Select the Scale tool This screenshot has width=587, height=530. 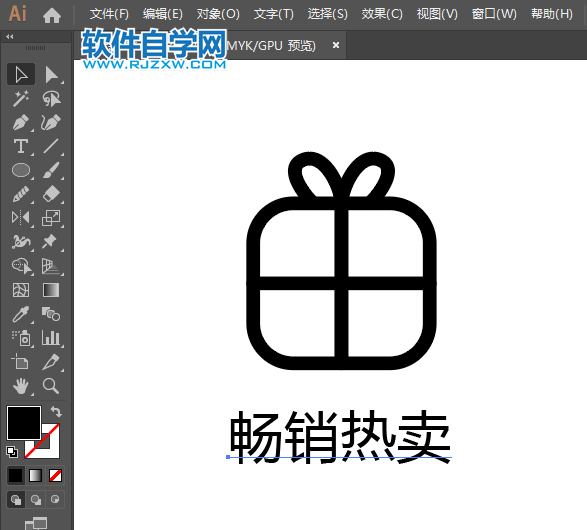pyautogui.click(x=51, y=218)
